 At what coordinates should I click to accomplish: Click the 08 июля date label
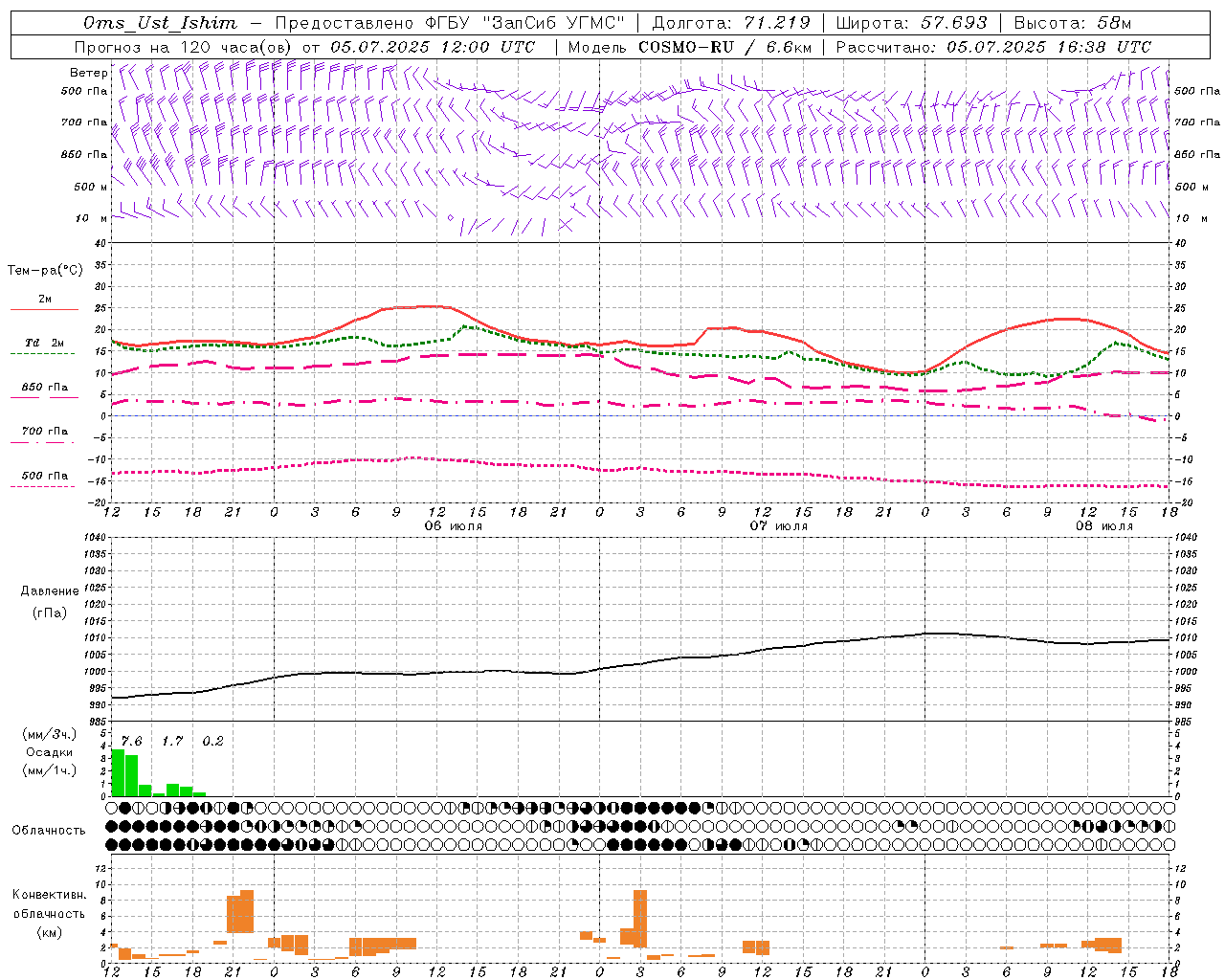tap(1103, 526)
